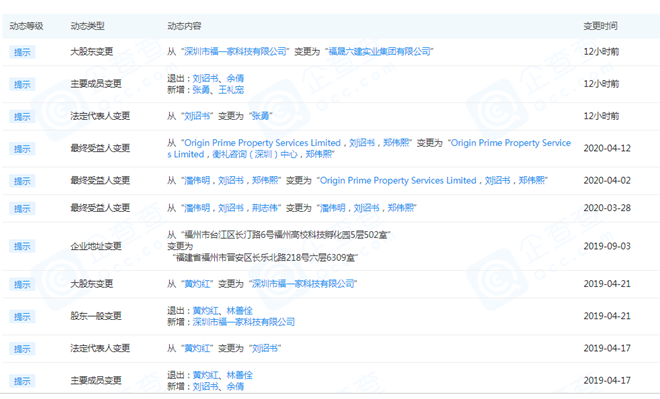Click the 提示 badge of the 2020-04-12 row
This screenshot has width=660, height=399.
[x=22, y=149]
